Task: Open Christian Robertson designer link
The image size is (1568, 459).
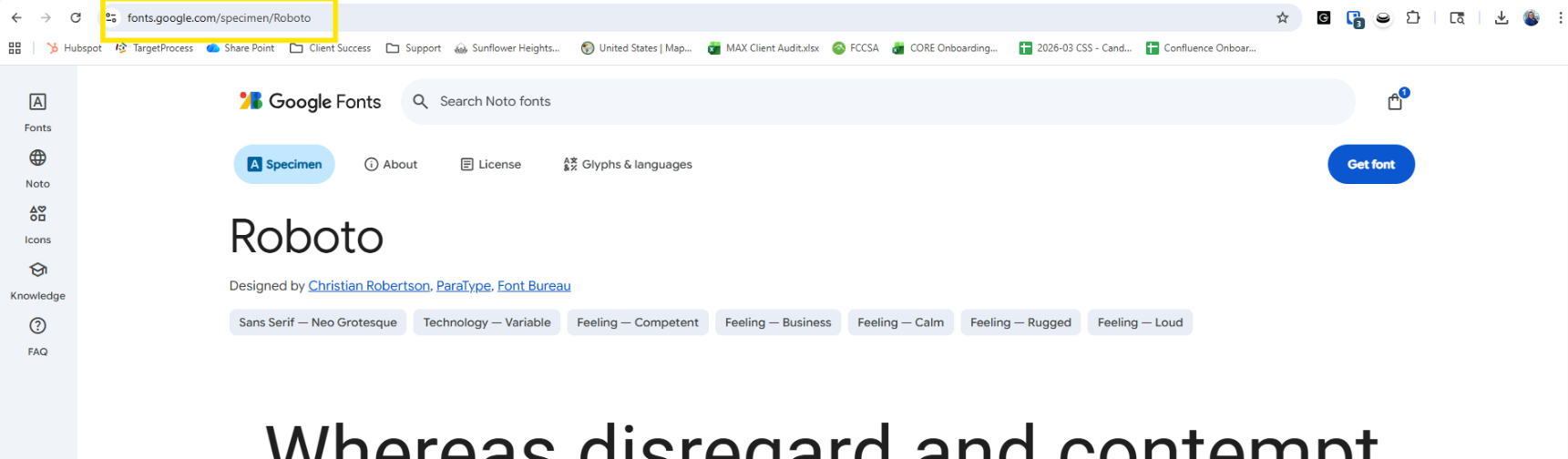Action: [369, 286]
